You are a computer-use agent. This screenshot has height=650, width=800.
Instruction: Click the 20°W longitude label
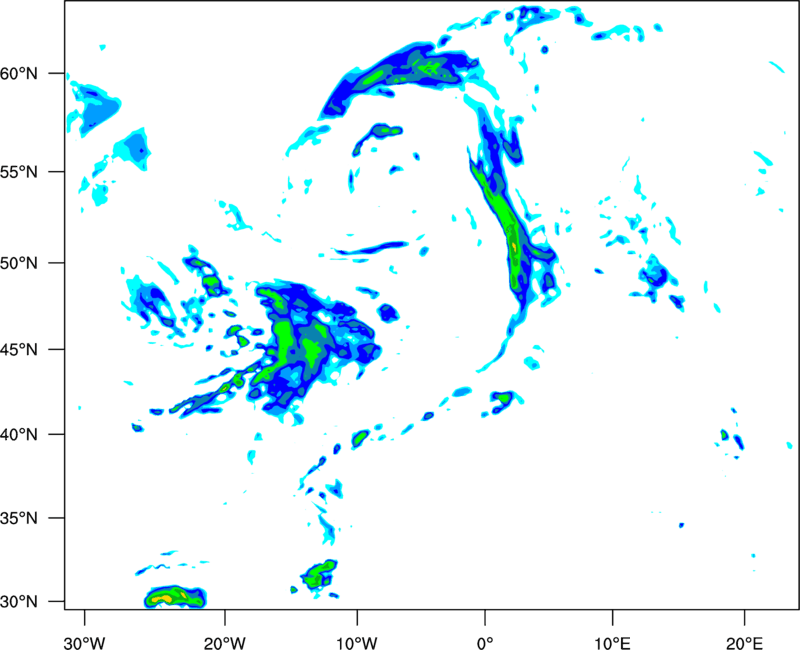click(x=225, y=643)
